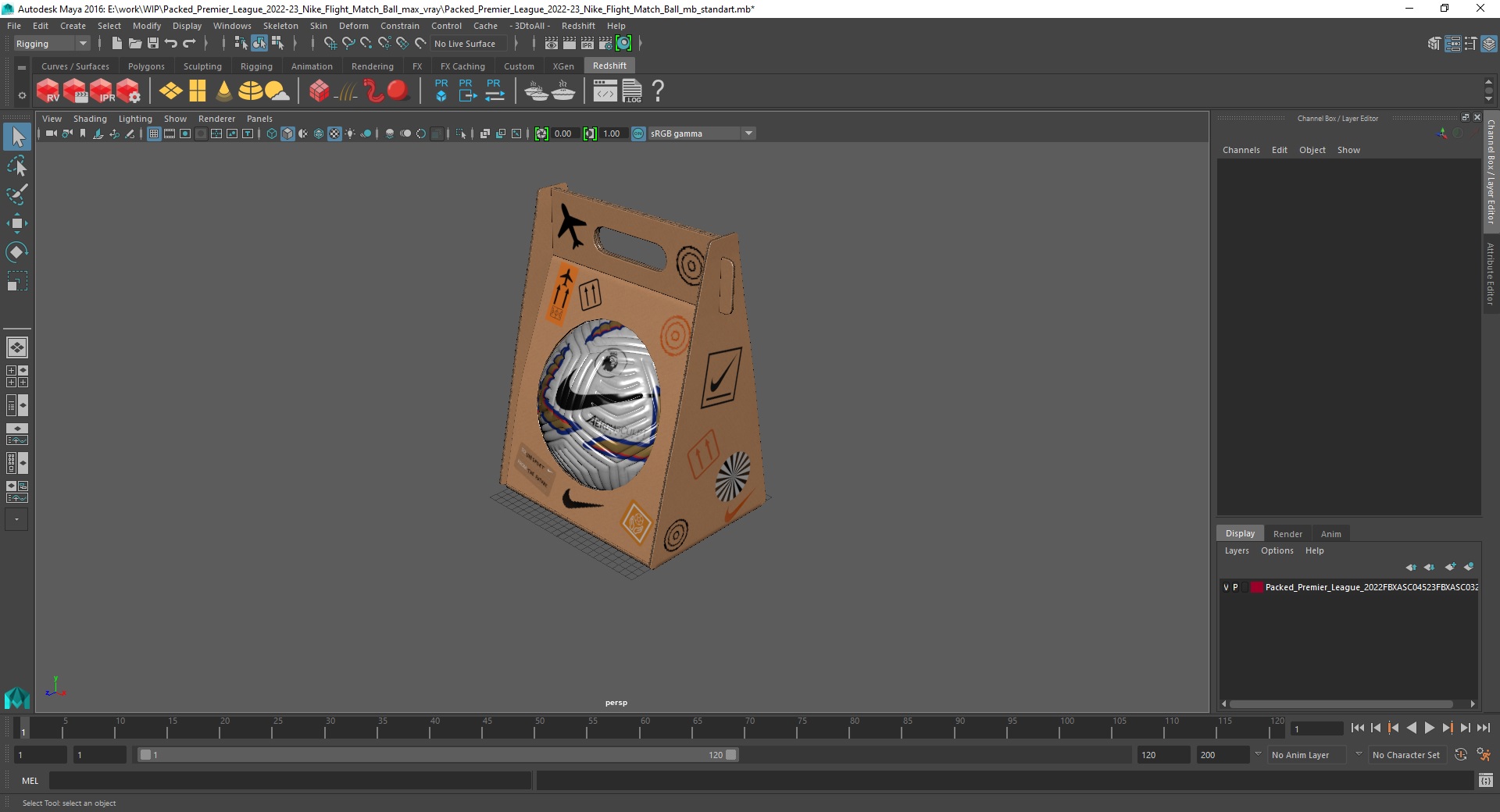The image size is (1500, 812).
Task: Select the Paint Selection tool
Action: (17, 194)
